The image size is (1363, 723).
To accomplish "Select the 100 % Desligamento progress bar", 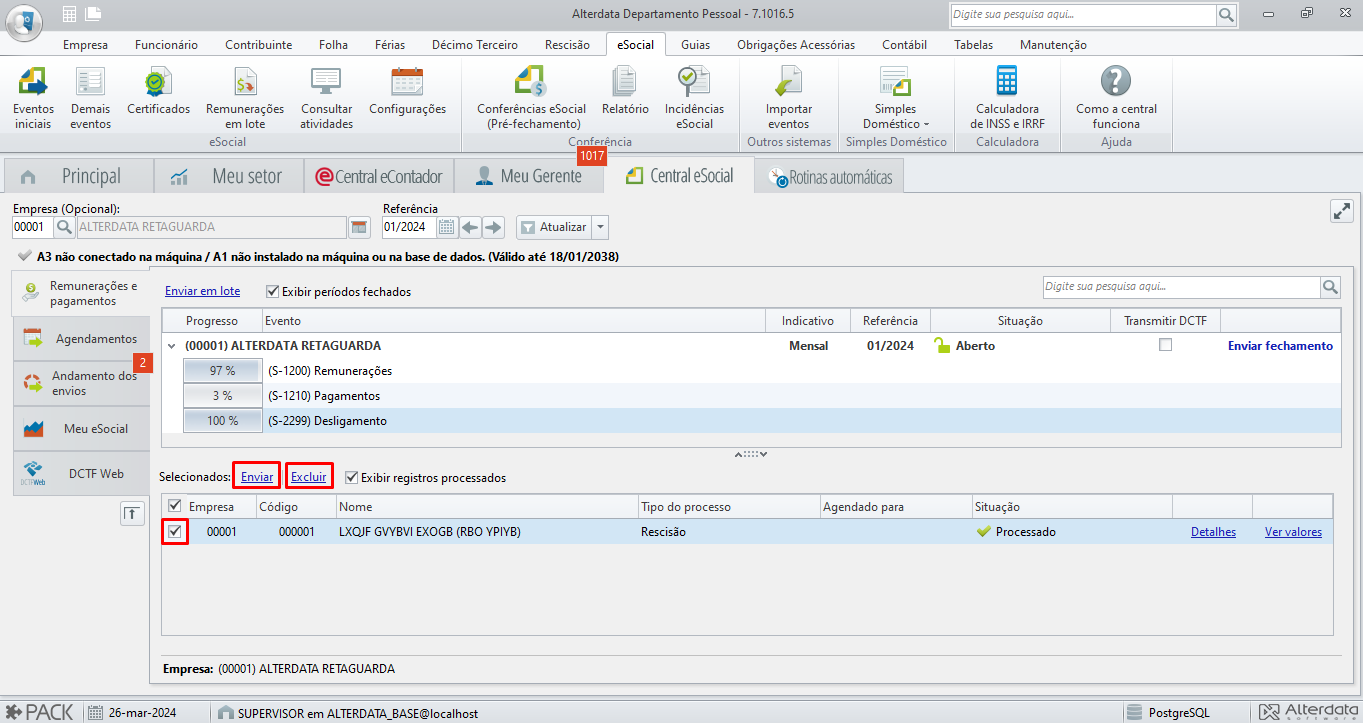I will pos(222,421).
